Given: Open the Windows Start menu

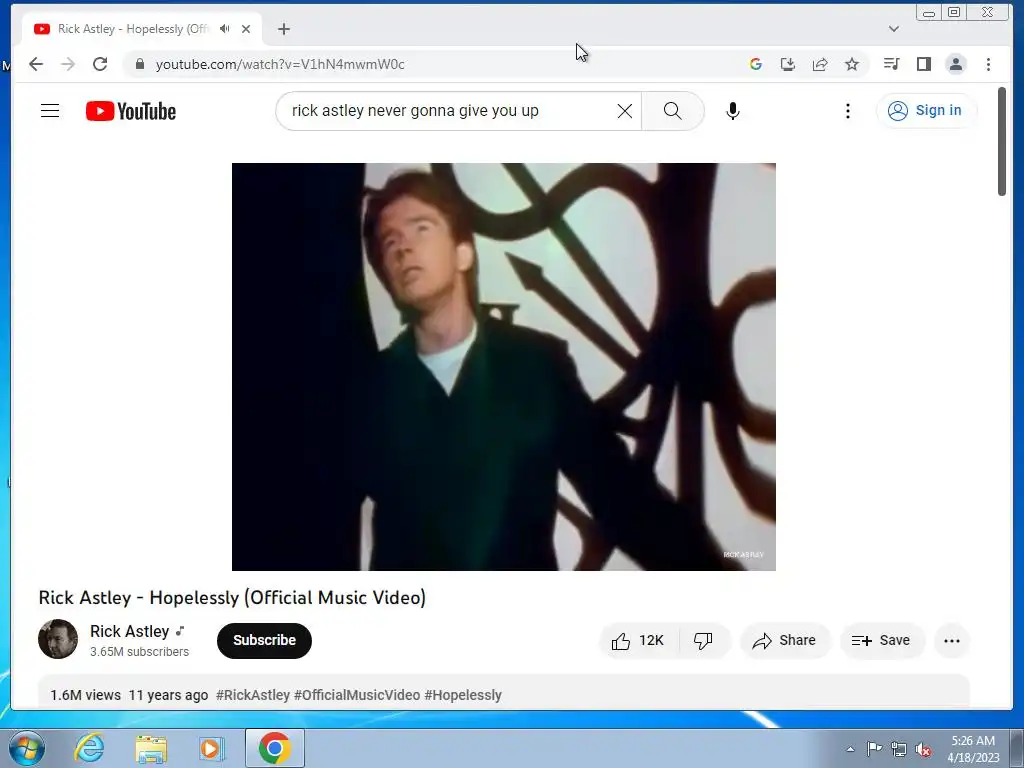Looking at the screenshot, I should [x=26, y=748].
